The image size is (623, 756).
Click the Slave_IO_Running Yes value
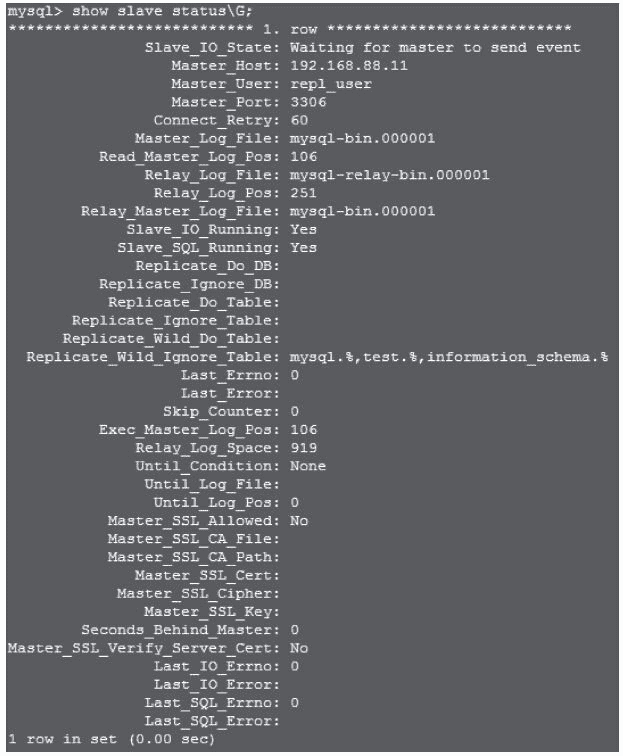[303, 229]
